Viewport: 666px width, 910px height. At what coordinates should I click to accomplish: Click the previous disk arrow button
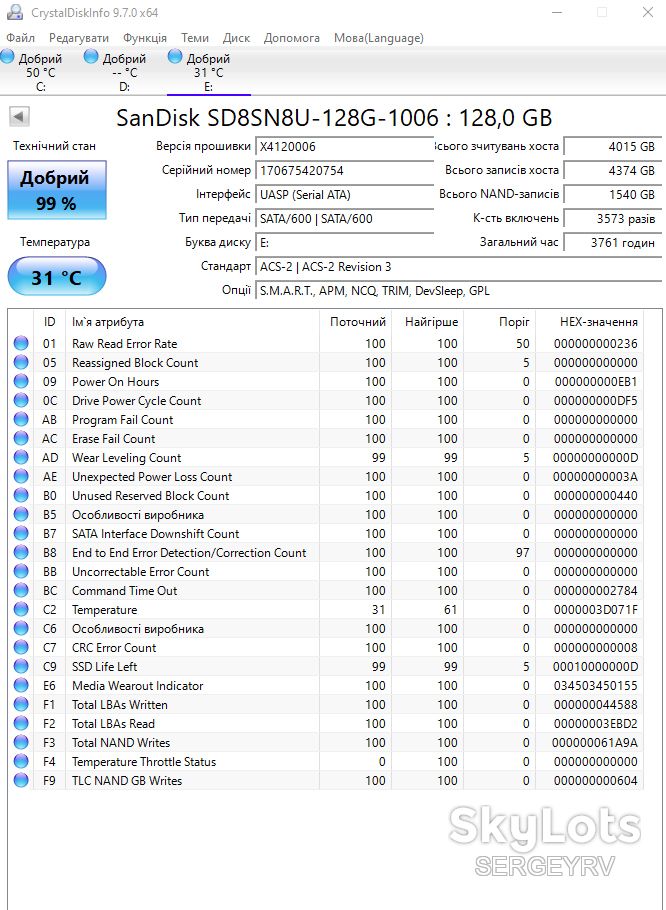[19, 117]
